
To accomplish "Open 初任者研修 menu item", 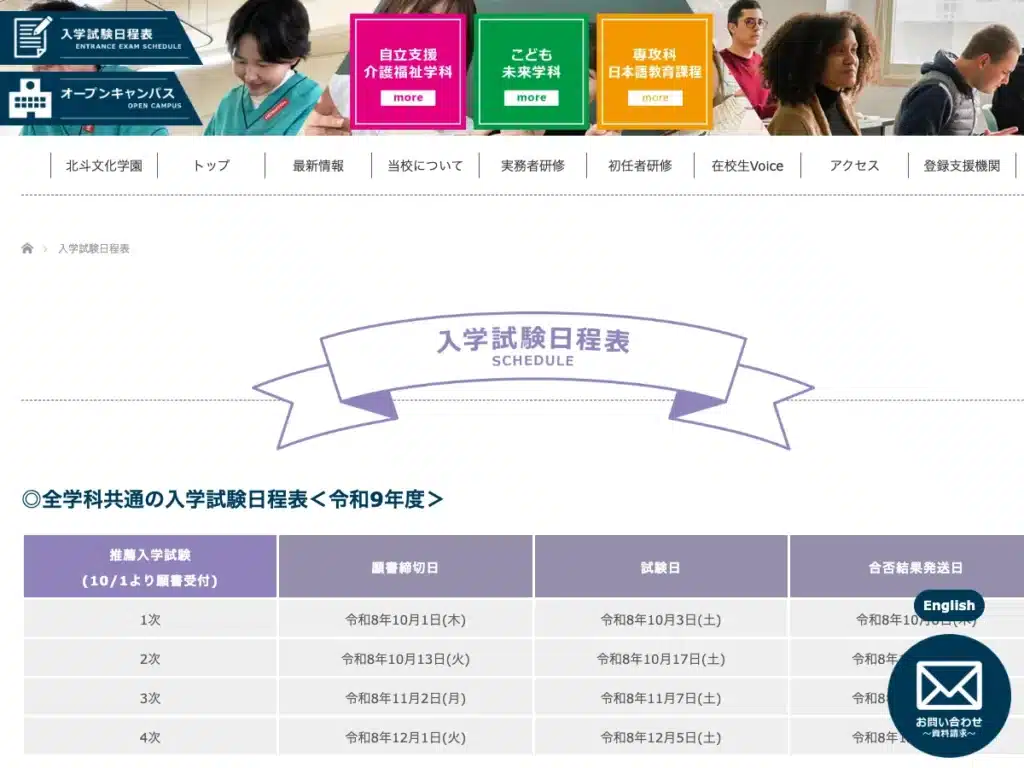I will coord(640,166).
